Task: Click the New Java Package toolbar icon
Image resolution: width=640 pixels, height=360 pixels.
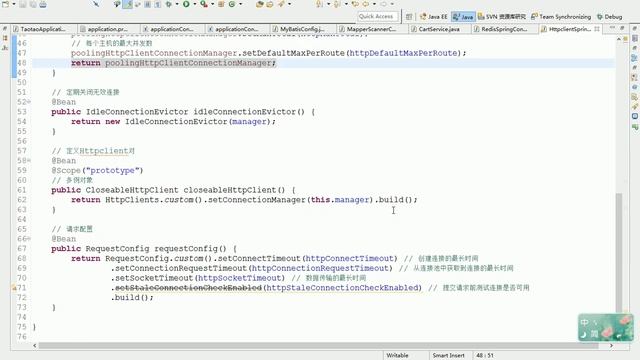Action: 221,4
